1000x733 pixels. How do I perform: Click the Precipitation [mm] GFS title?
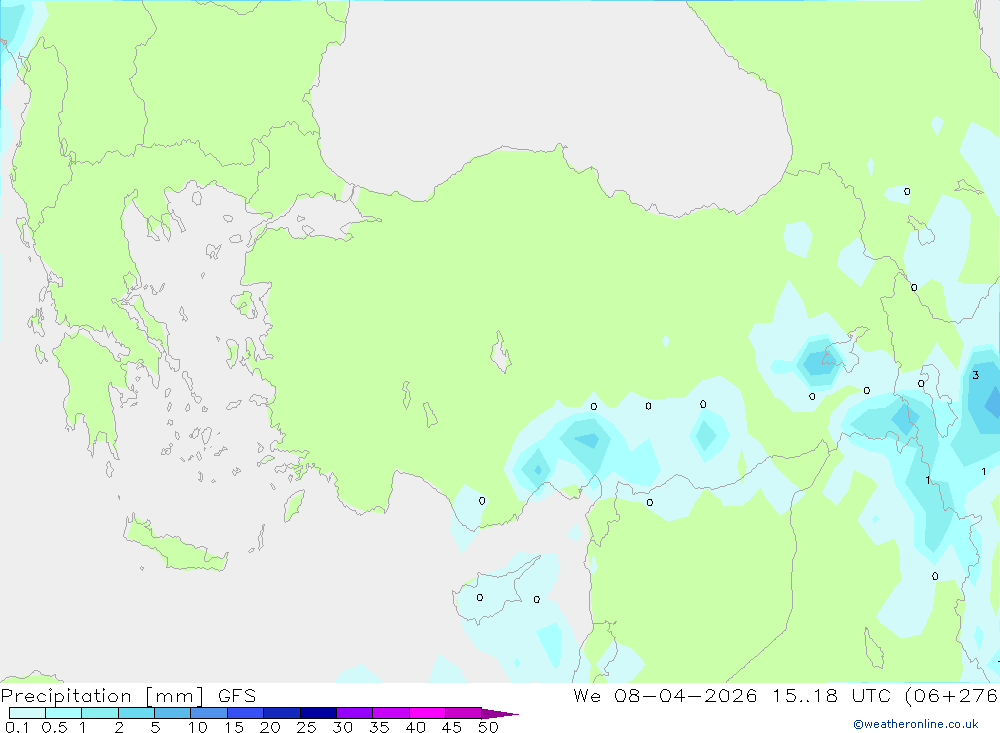point(128,696)
